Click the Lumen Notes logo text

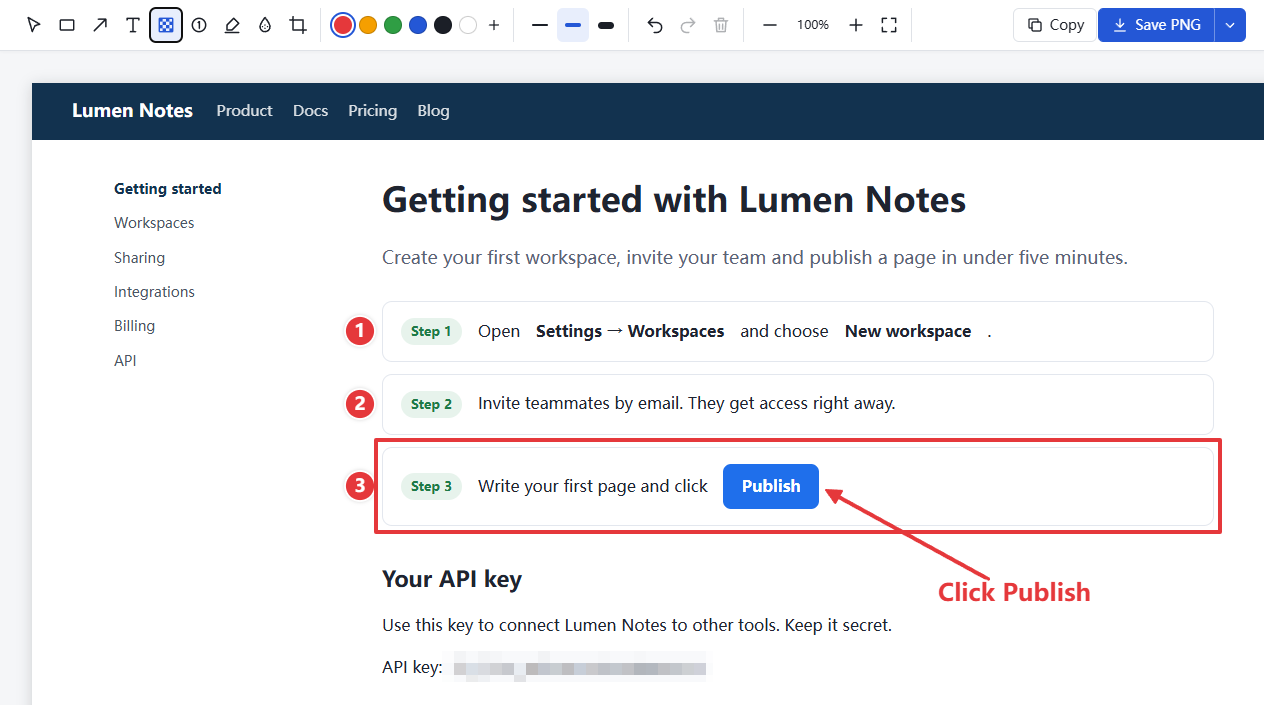pyautogui.click(x=132, y=111)
